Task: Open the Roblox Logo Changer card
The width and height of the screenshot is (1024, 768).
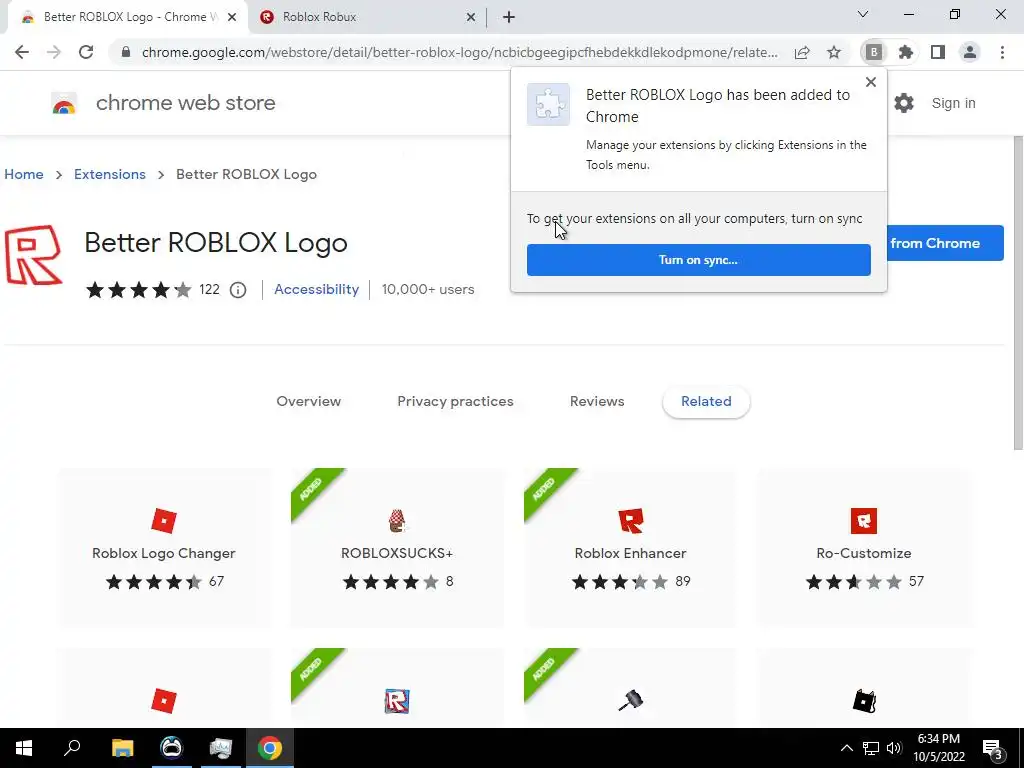Action: click(164, 548)
